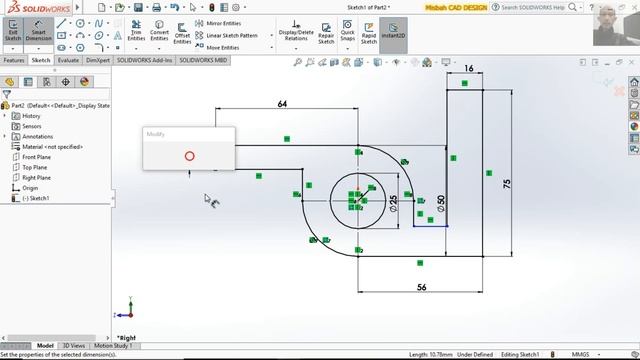Open Display/Delete Relations dropdown arrow
The image size is (640, 360).
[x=296, y=49]
